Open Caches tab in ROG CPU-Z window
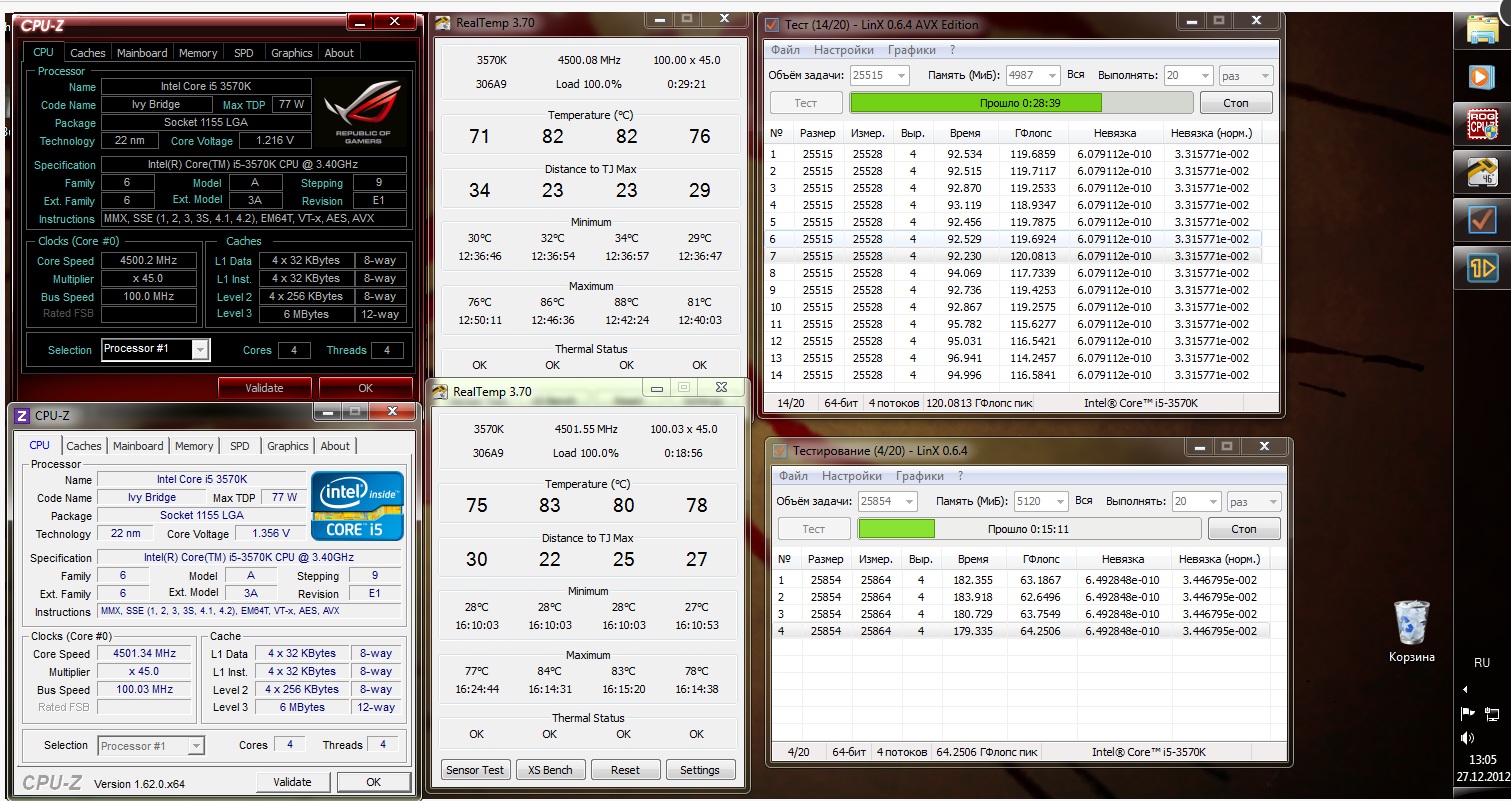Image resolution: width=1511 pixels, height=801 pixels. click(x=88, y=53)
